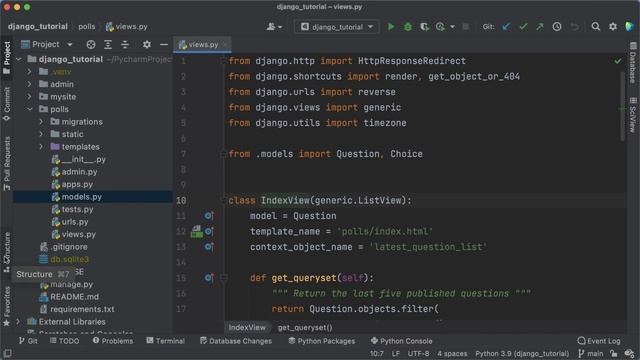
Task: Open the Python Console tab
Action: (401, 341)
